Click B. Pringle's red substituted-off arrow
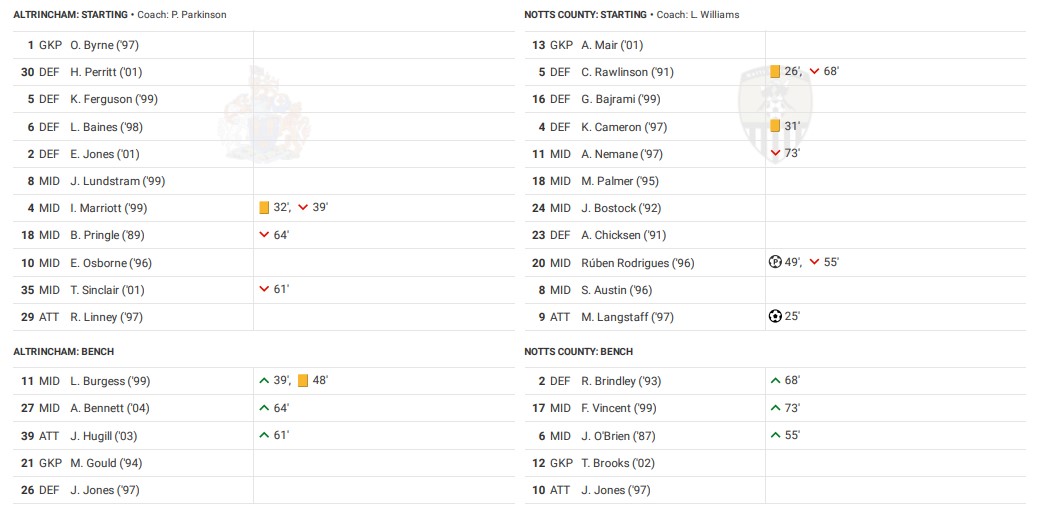 (x=264, y=235)
